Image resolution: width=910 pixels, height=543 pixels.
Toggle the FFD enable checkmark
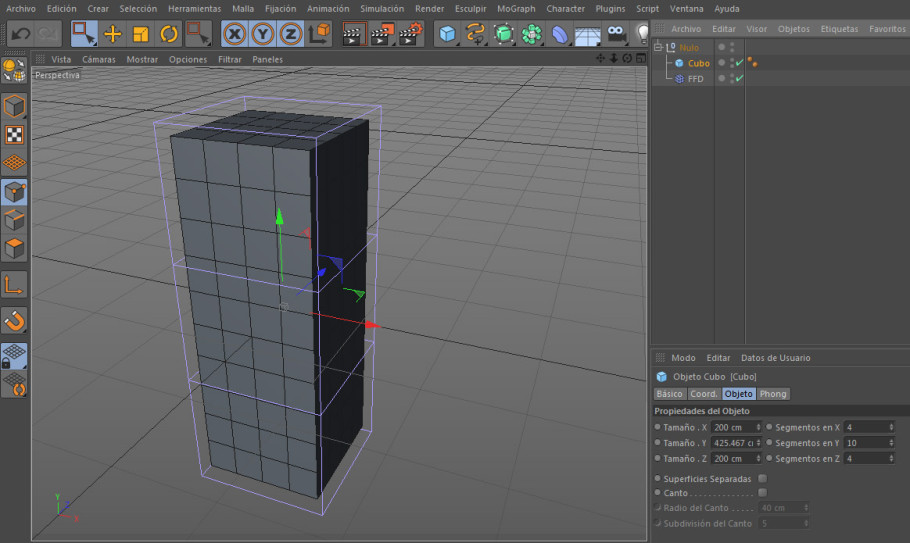(x=739, y=78)
